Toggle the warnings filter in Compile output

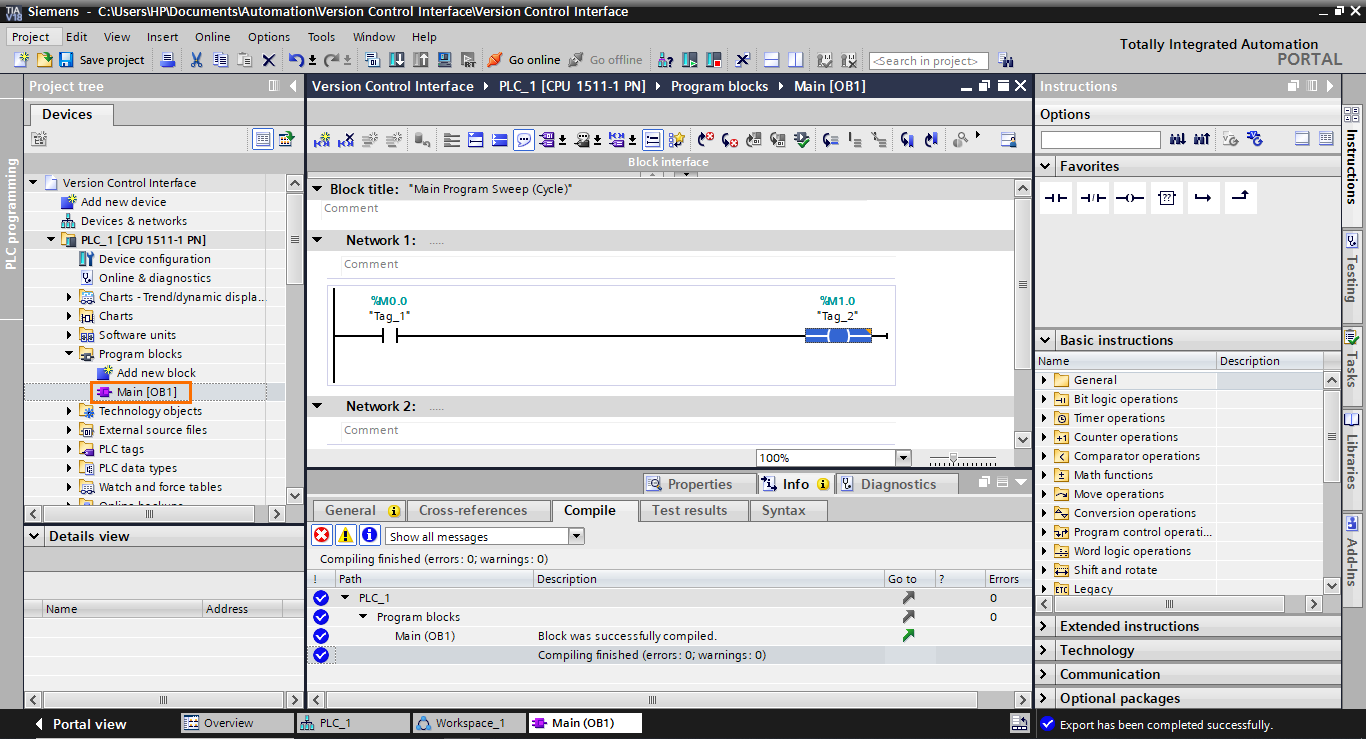coord(345,535)
